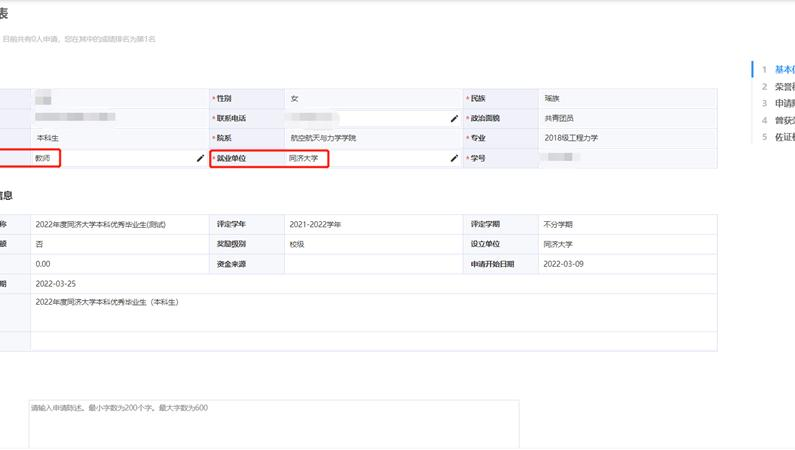
Task: Open sidebar section 3 申请
Action: [777, 103]
